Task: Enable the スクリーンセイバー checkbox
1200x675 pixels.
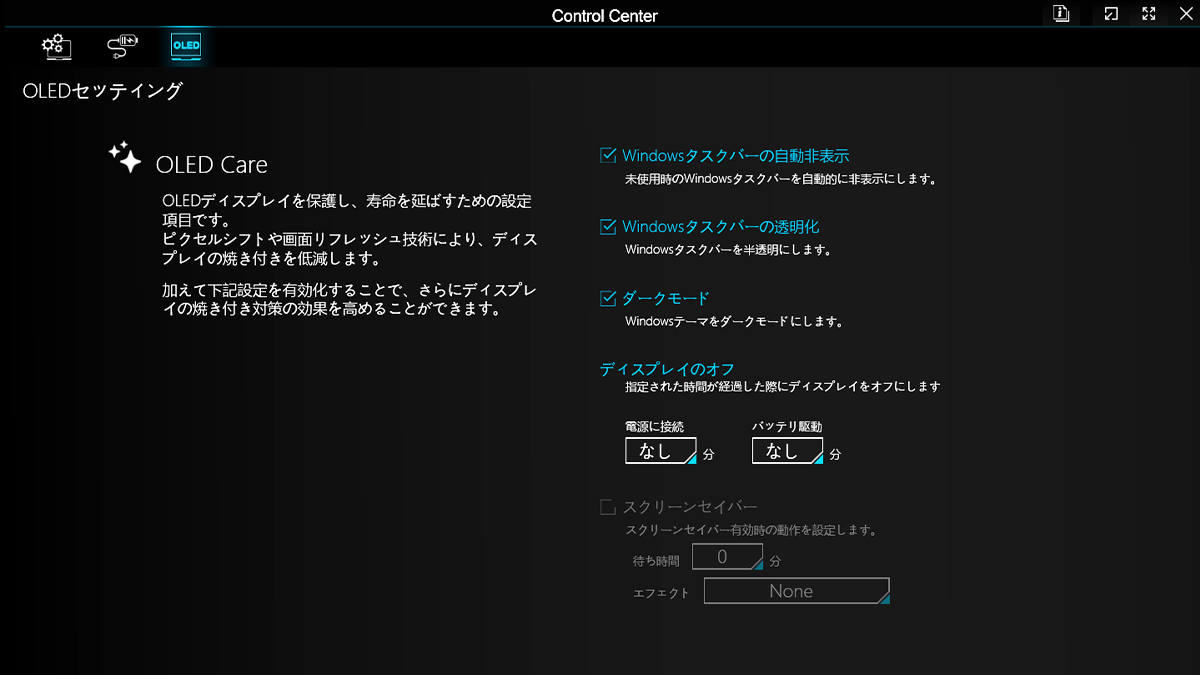Action: pyautogui.click(x=608, y=507)
